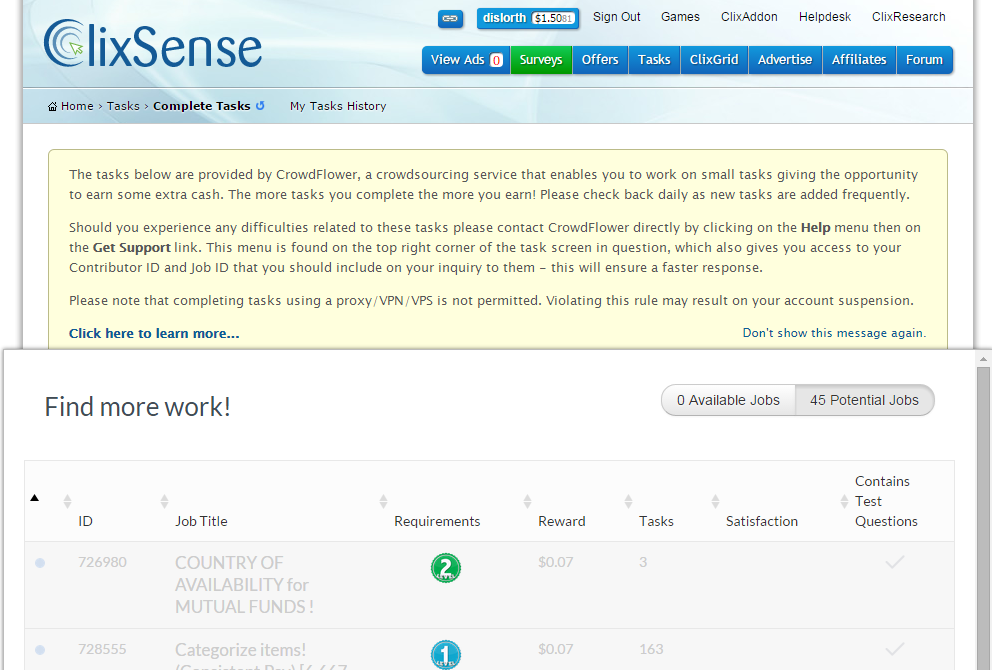Image resolution: width=992 pixels, height=670 pixels.
Task: Click Don't show this message again
Action: click(833, 333)
